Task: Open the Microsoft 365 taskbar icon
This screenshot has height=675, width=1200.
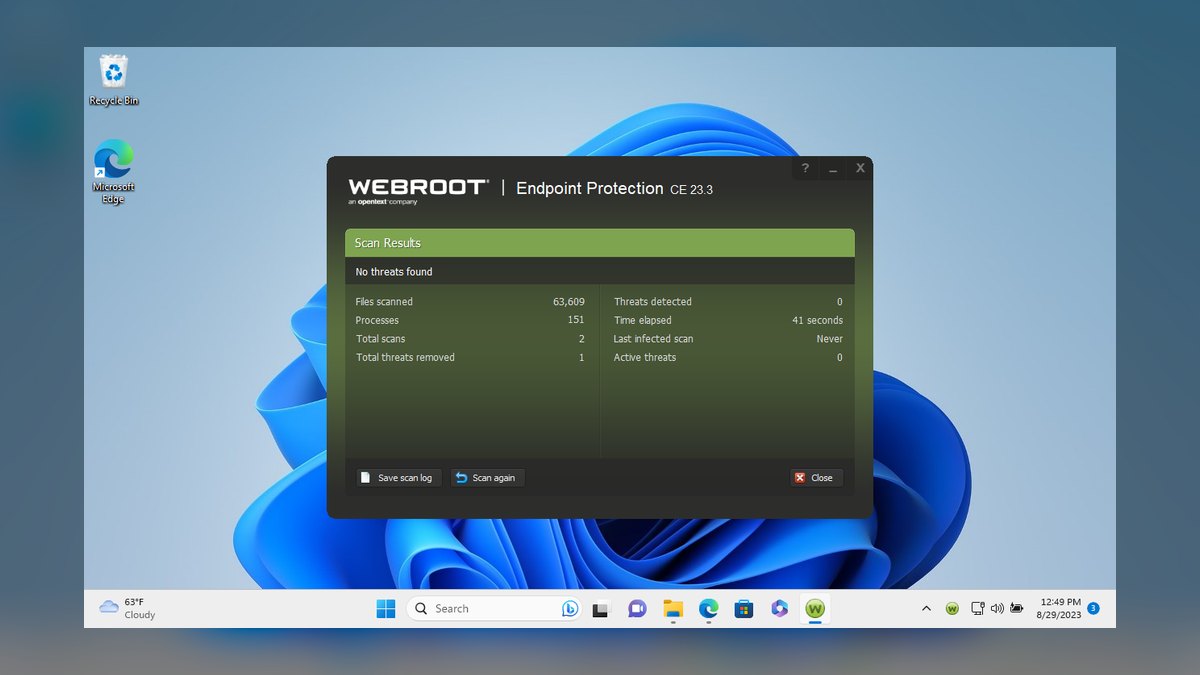Action: click(x=780, y=608)
